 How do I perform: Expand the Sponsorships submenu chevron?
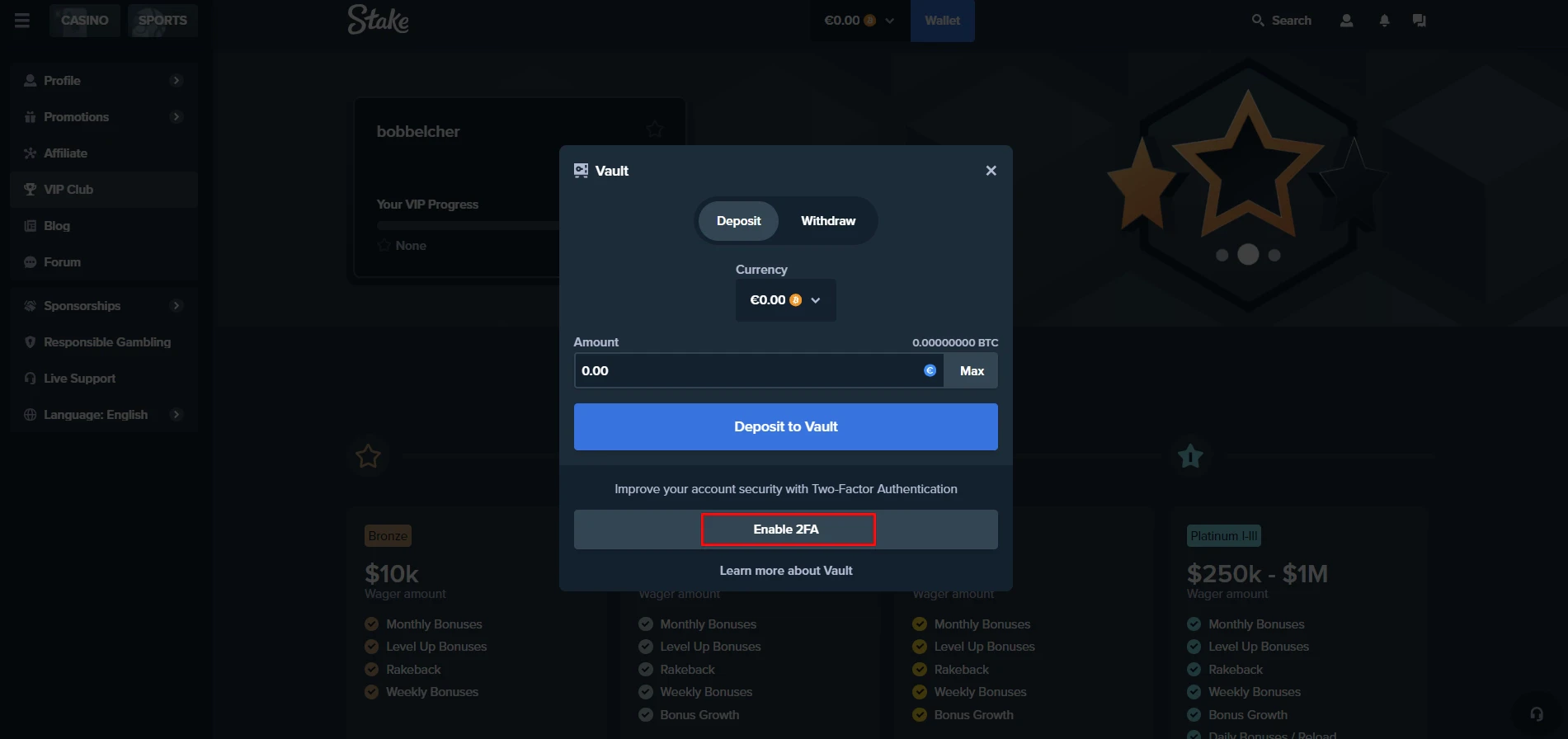176,305
